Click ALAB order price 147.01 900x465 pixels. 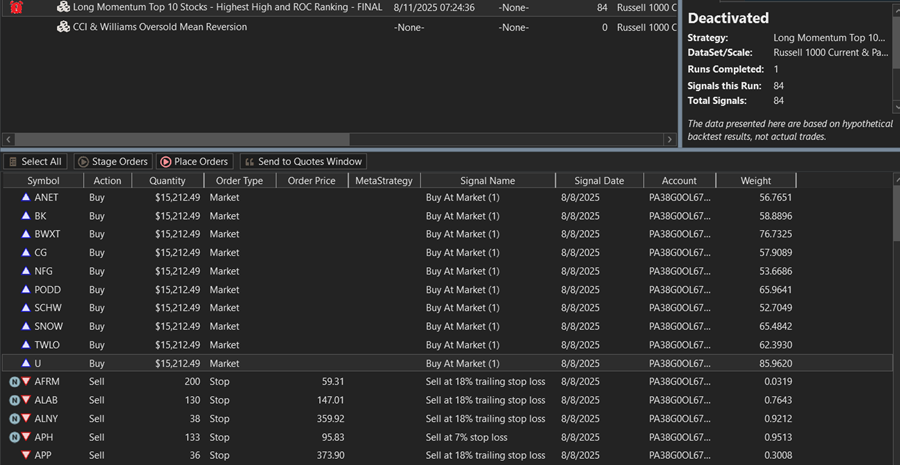pos(331,400)
